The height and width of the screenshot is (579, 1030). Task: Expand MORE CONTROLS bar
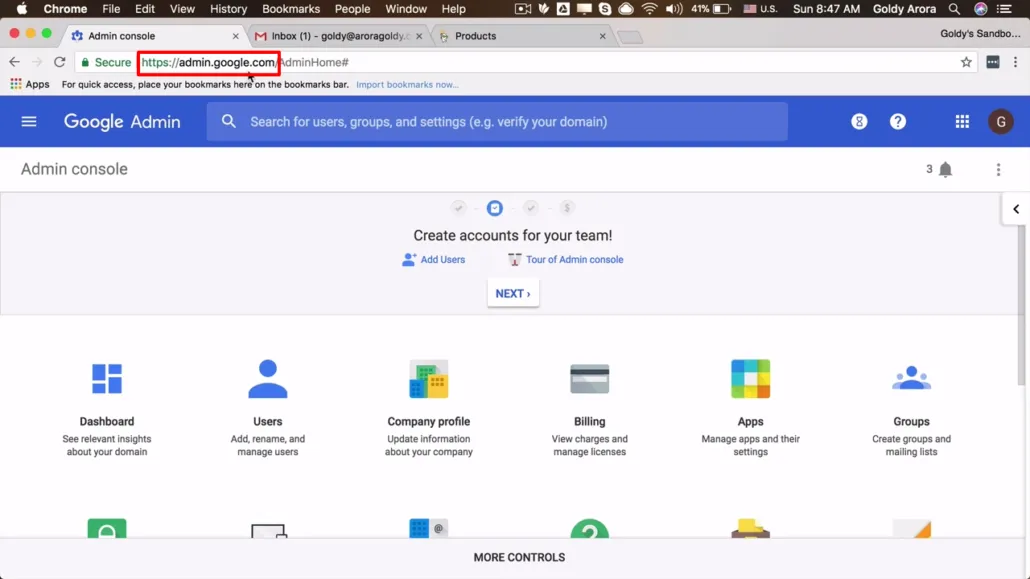coord(519,557)
